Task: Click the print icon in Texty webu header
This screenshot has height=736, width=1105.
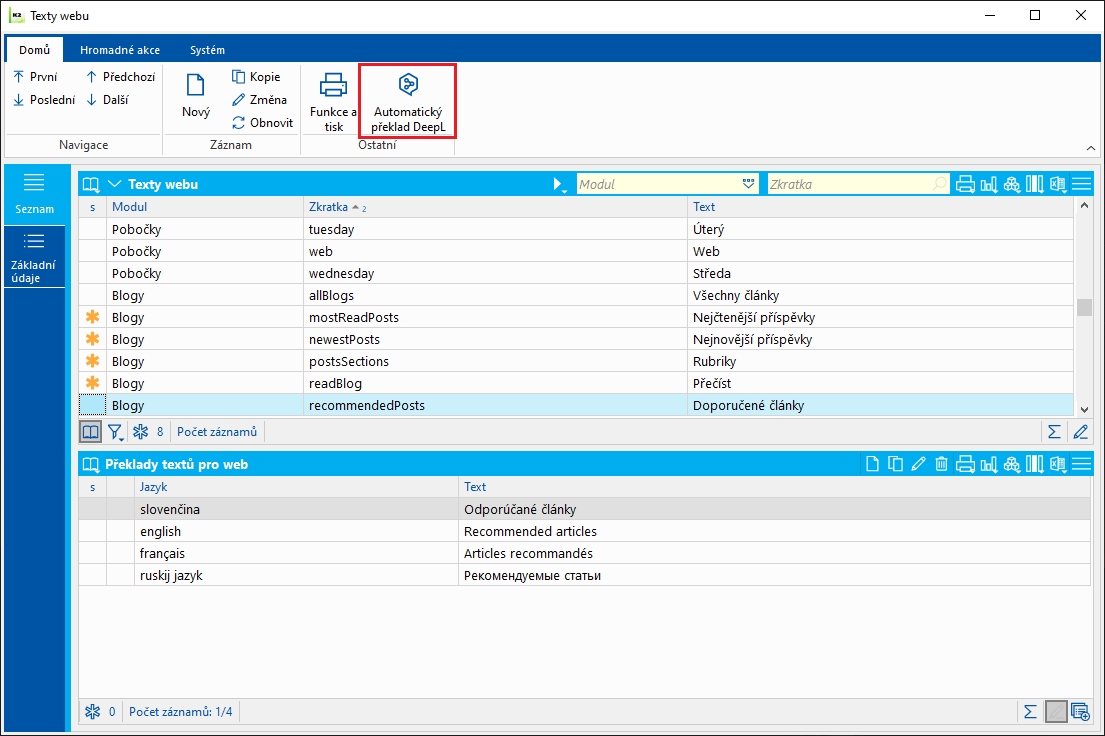Action: click(x=965, y=184)
